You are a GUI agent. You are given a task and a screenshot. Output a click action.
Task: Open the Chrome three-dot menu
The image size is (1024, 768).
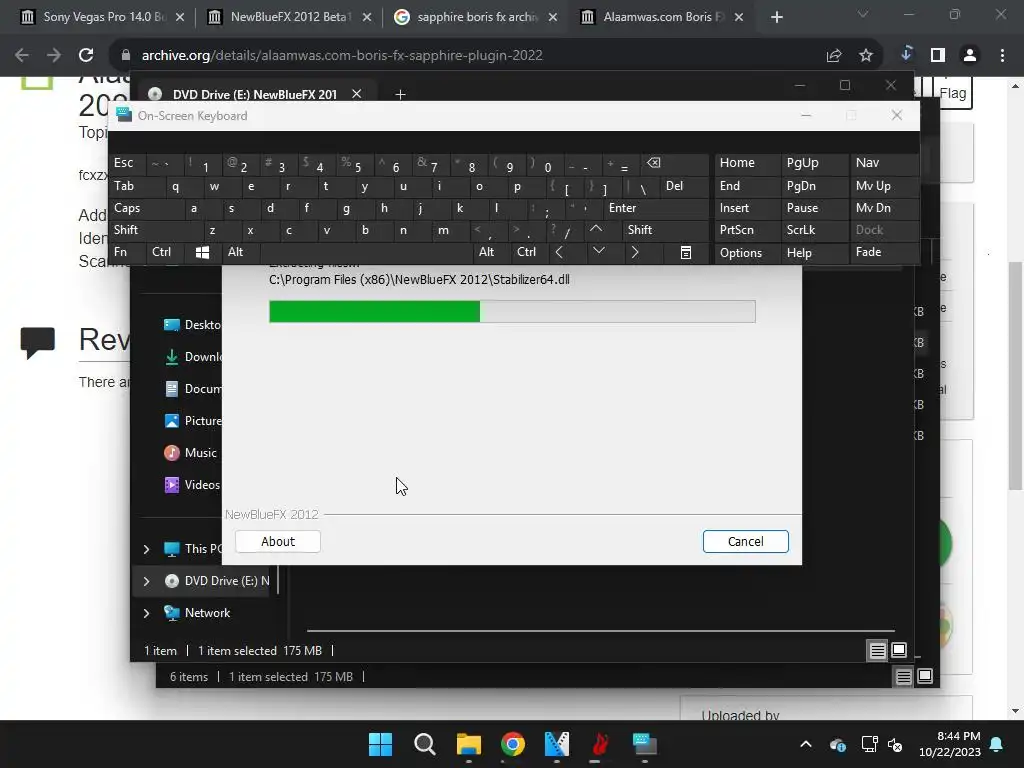(1002, 56)
